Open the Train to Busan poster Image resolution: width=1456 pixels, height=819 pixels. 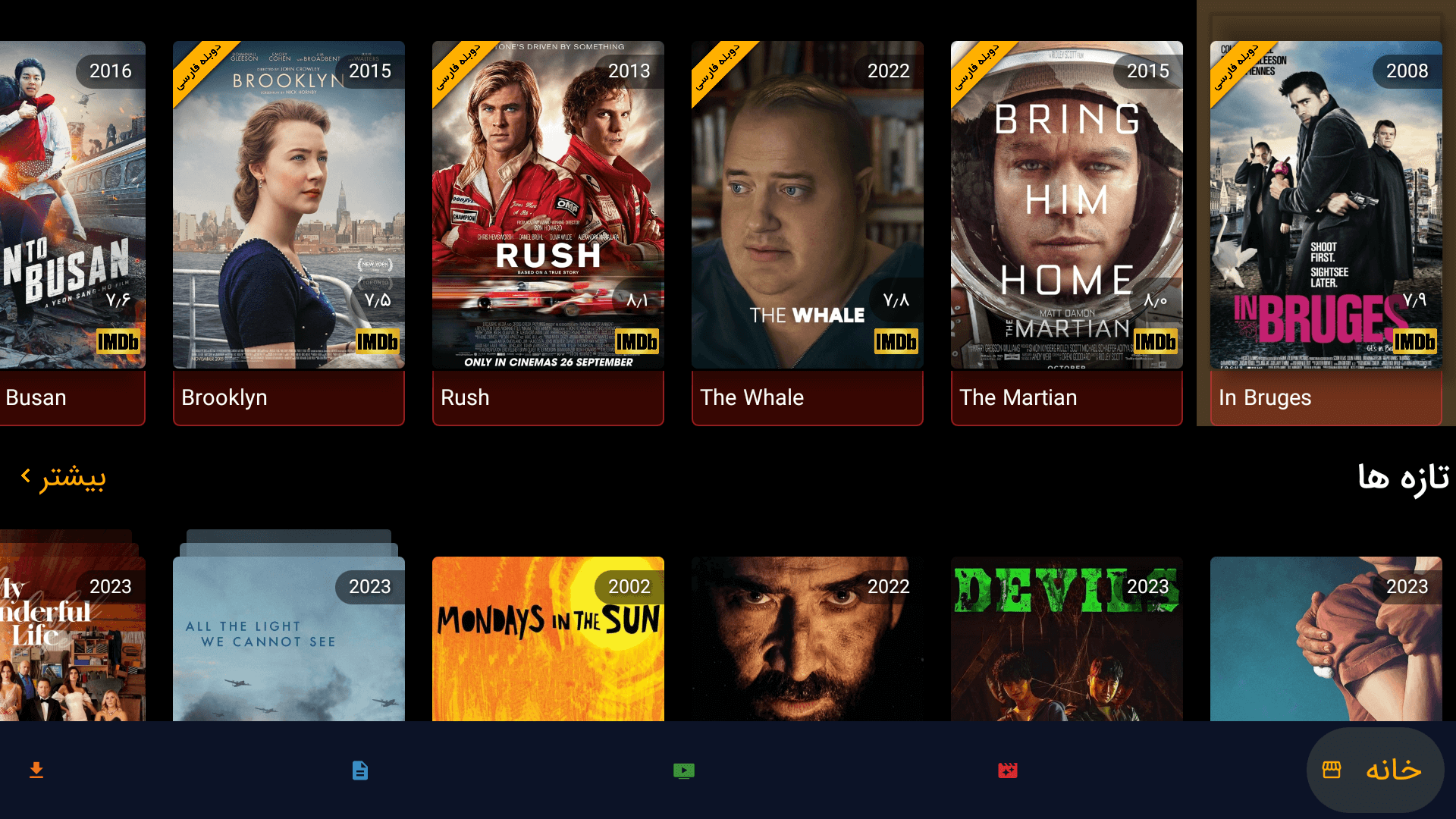click(73, 205)
